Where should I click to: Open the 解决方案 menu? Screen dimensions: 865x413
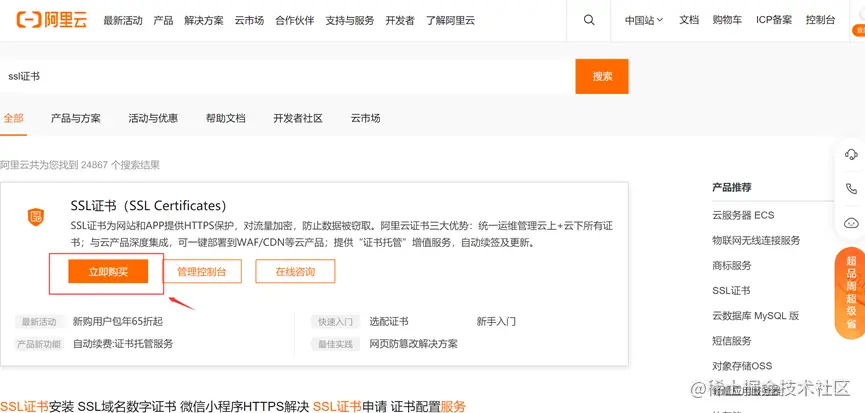pos(204,20)
